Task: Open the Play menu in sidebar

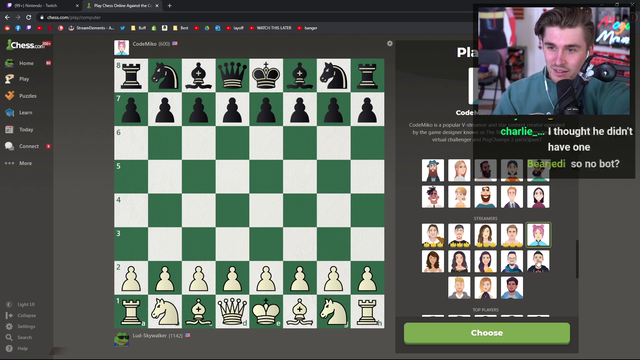Action: pyautogui.click(x=24, y=79)
